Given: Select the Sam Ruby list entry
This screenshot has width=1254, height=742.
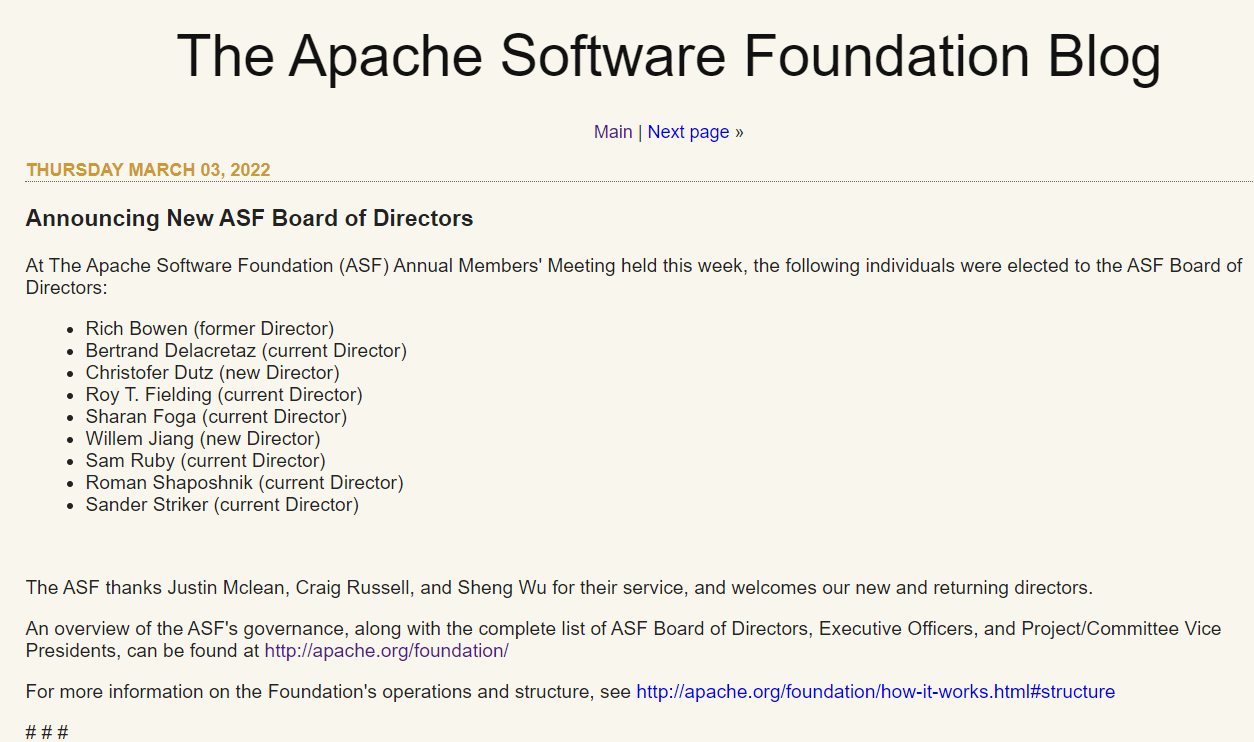Looking at the screenshot, I should 205,461.
